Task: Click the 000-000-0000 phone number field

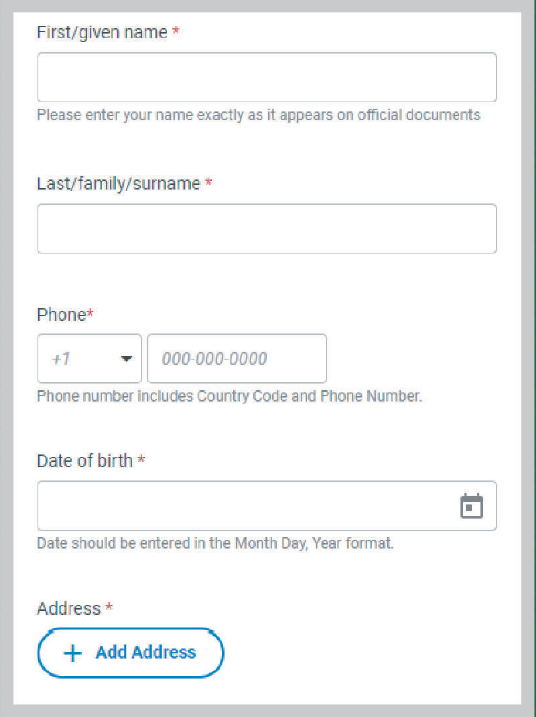Action: pos(237,358)
